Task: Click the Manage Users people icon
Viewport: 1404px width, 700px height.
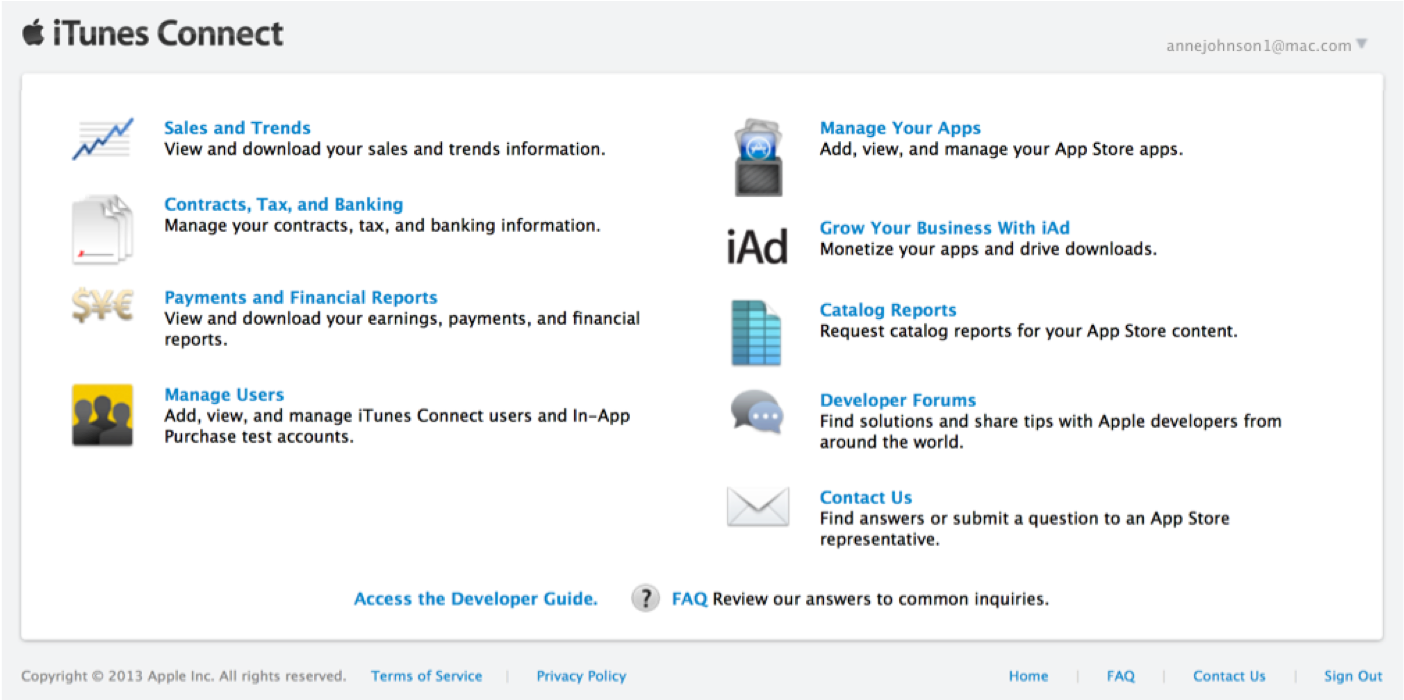Action: [102, 415]
